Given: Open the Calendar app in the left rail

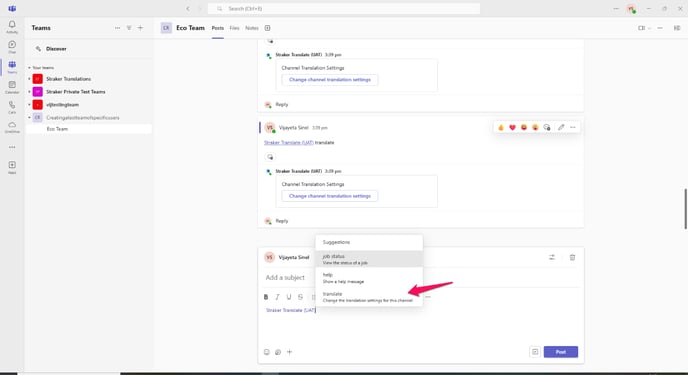Looking at the screenshot, I should (12, 87).
